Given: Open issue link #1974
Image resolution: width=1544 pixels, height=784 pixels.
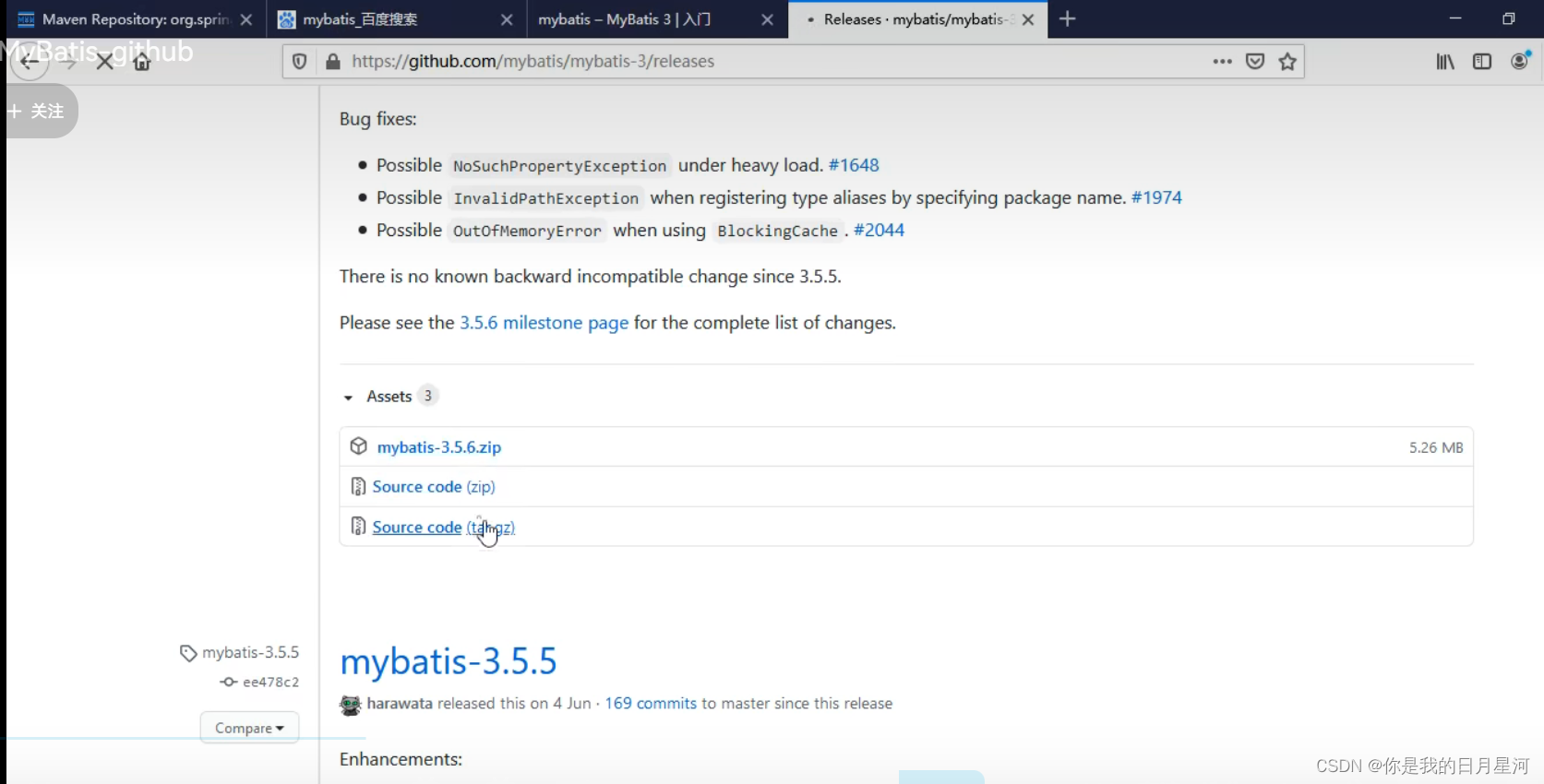Looking at the screenshot, I should [x=1156, y=197].
